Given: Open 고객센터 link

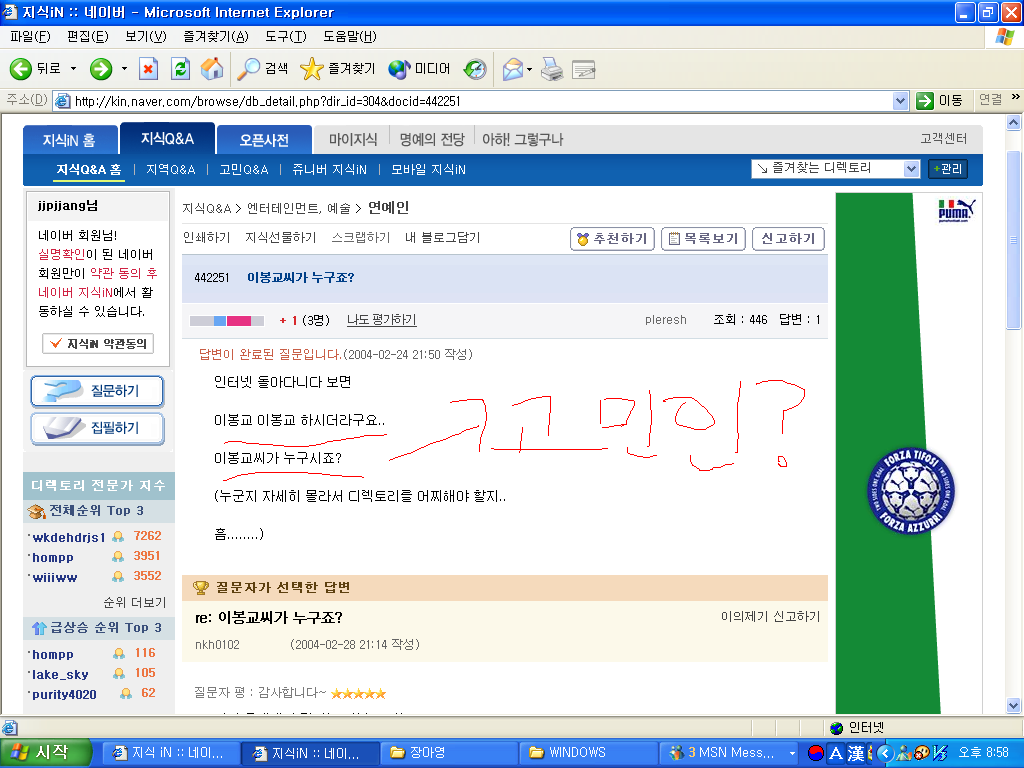Looking at the screenshot, I should pyautogui.click(x=944, y=138).
